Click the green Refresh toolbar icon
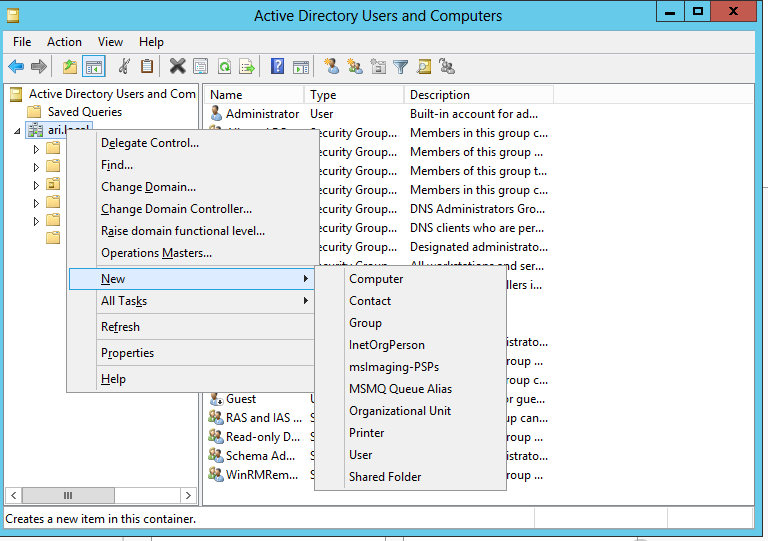Image resolution: width=768 pixels, height=541 pixels. 224,66
